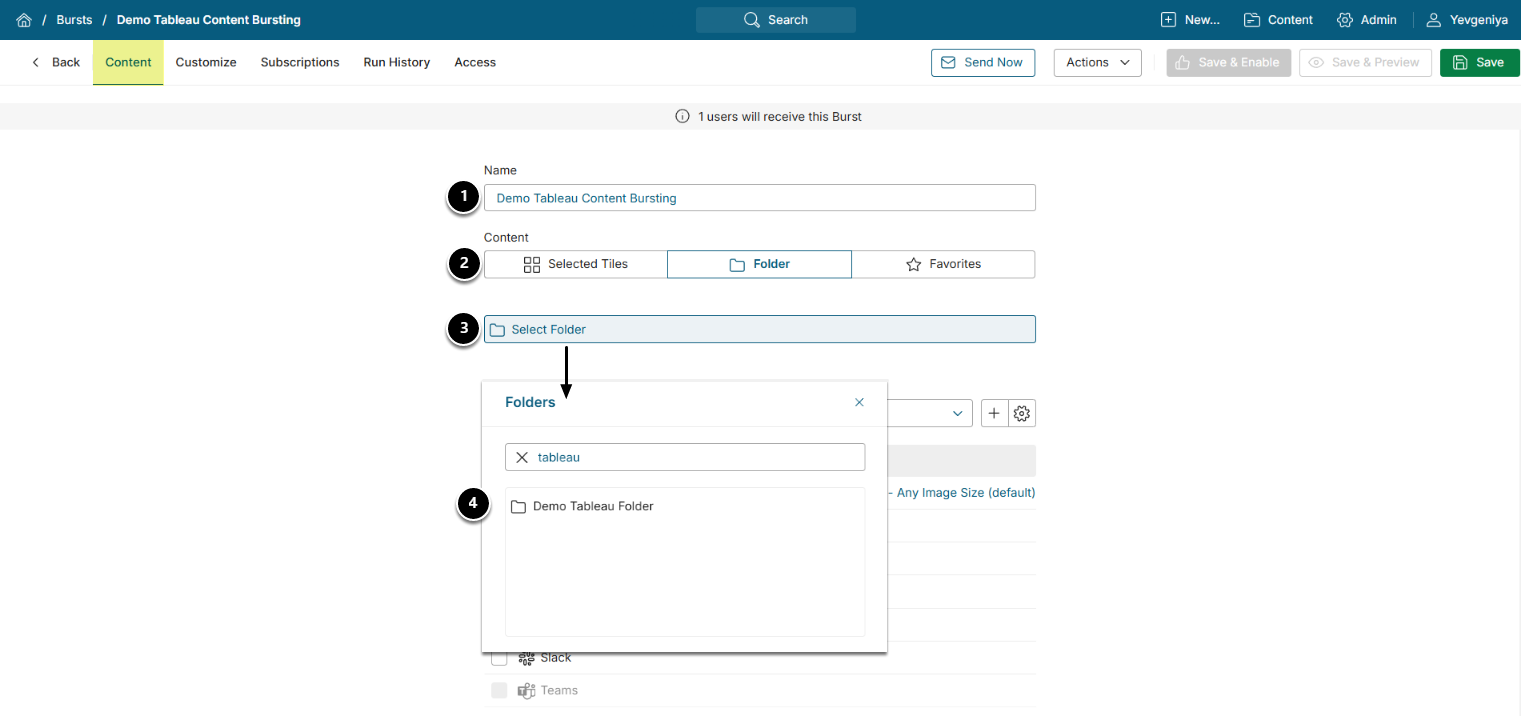Expand the dropdown behind Folders popup
The height and width of the screenshot is (716, 1521).
click(x=958, y=413)
